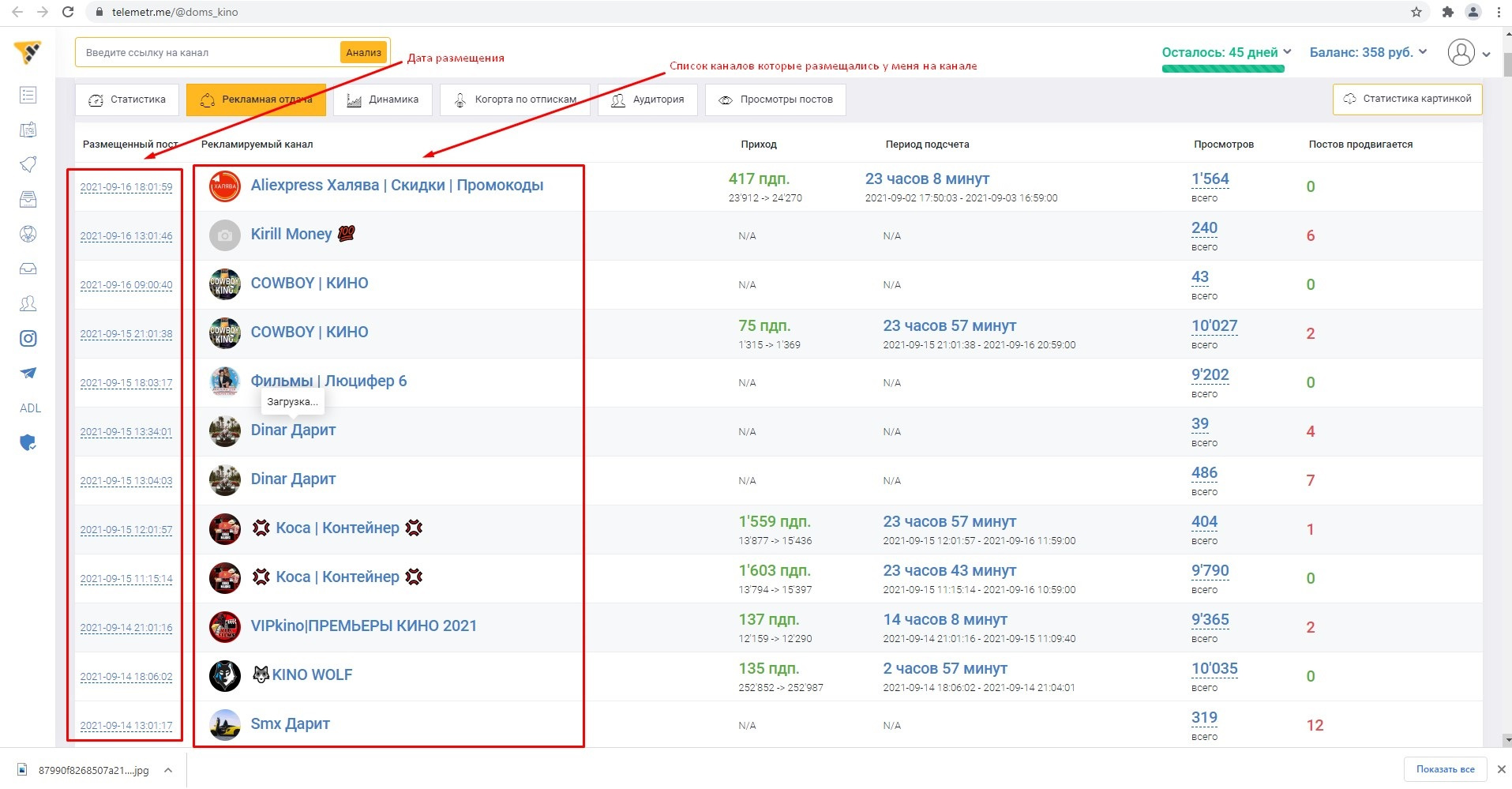Click the Telegram paper plane sidebar icon

[x=28, y=373]
